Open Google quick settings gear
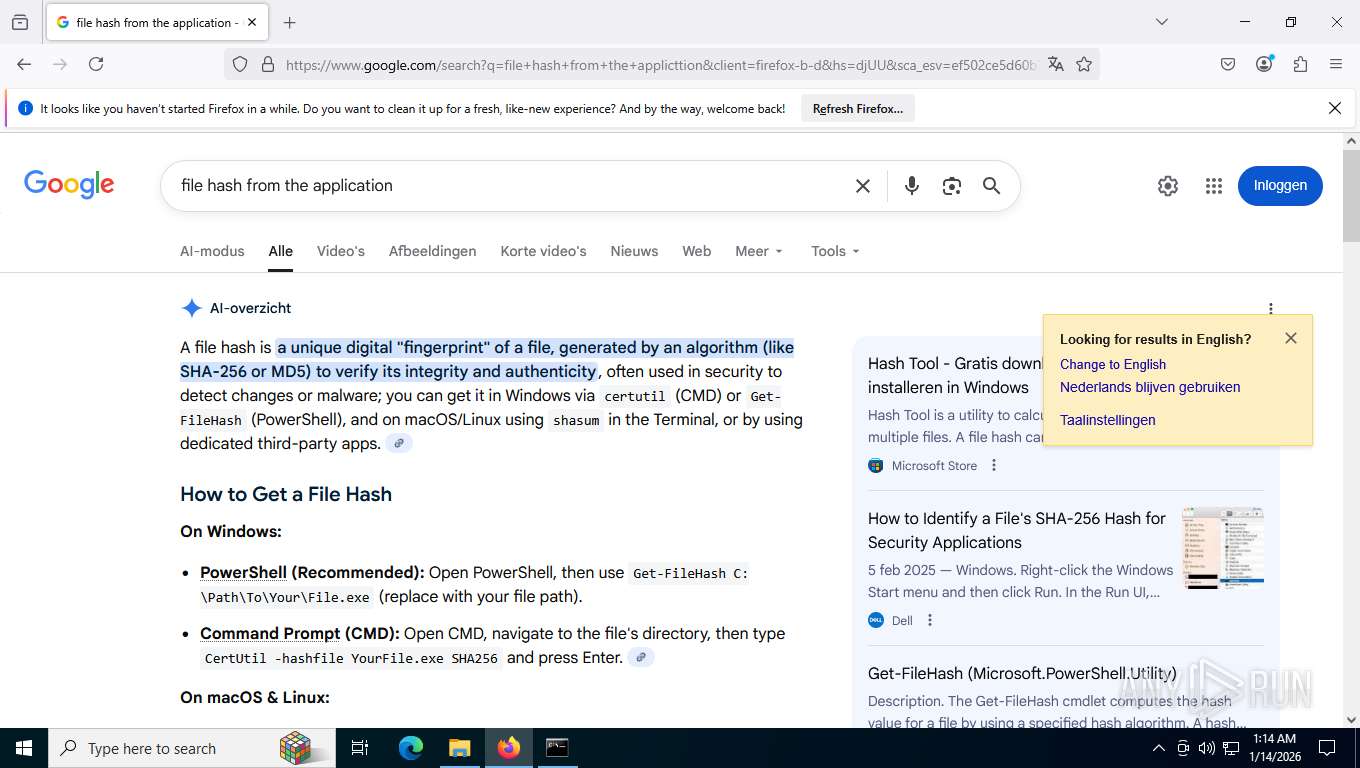The image size is (1360, 768). [x=1168, y=186]
